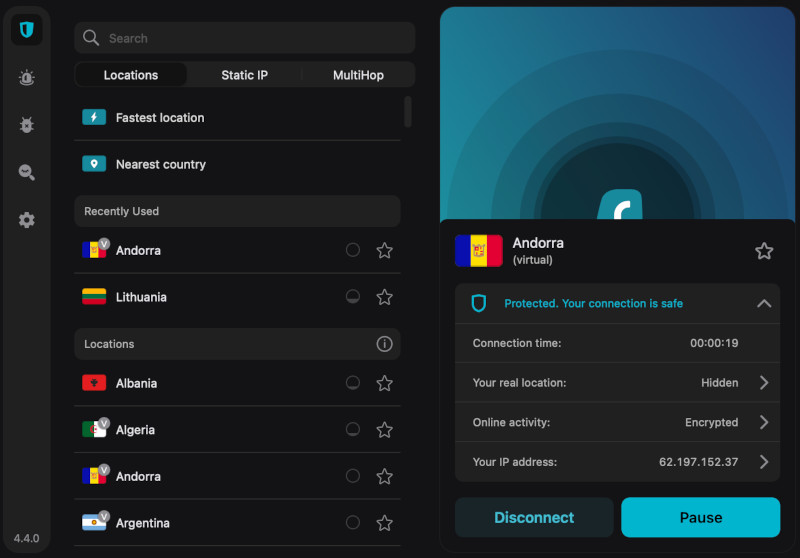Click into the Search field
The width and height of the screenshot is (800, 558).
point(245,38)
